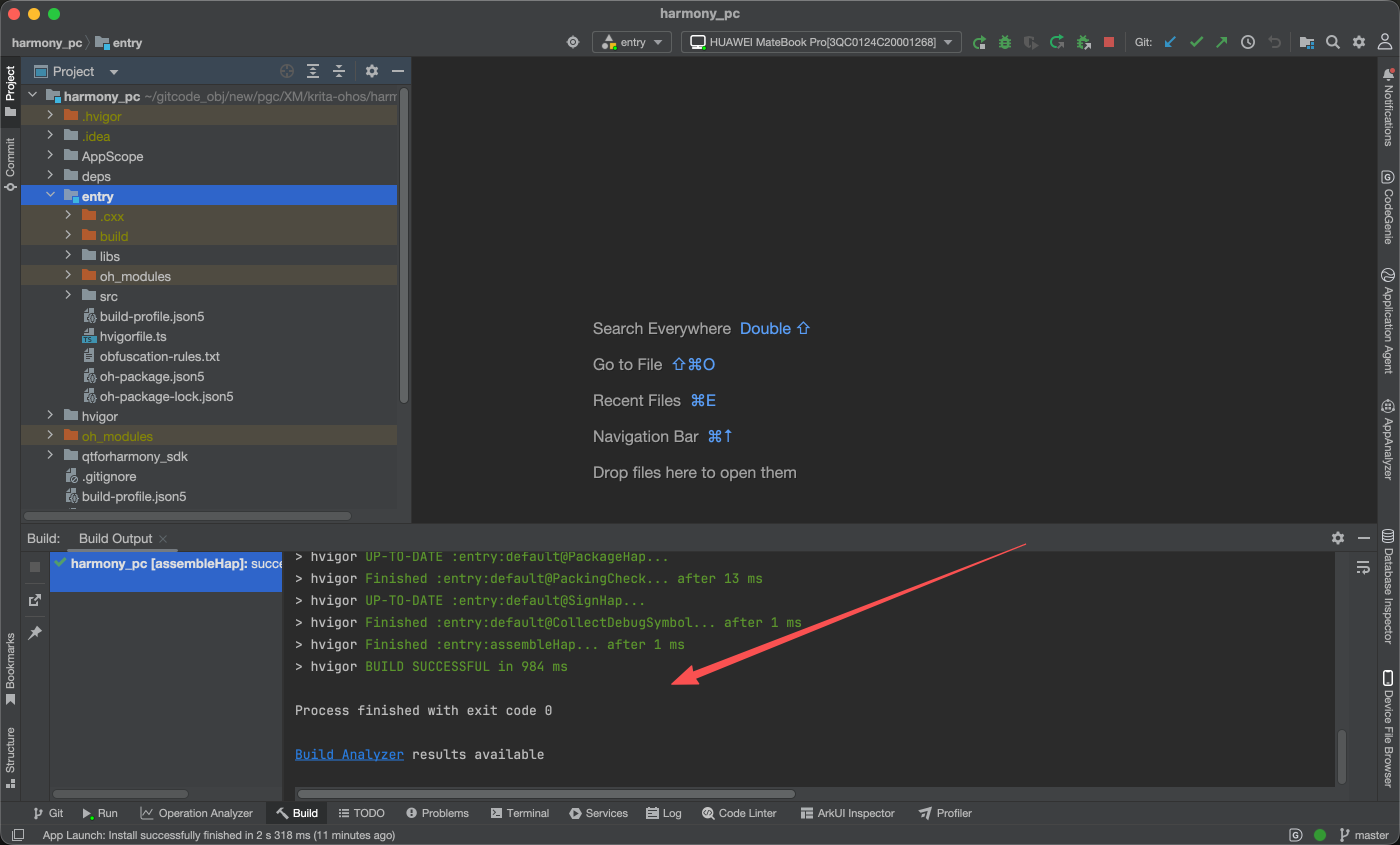Open the Problems tool window tab
This screenshot has height=845, width=1400.
click(437, 812)
